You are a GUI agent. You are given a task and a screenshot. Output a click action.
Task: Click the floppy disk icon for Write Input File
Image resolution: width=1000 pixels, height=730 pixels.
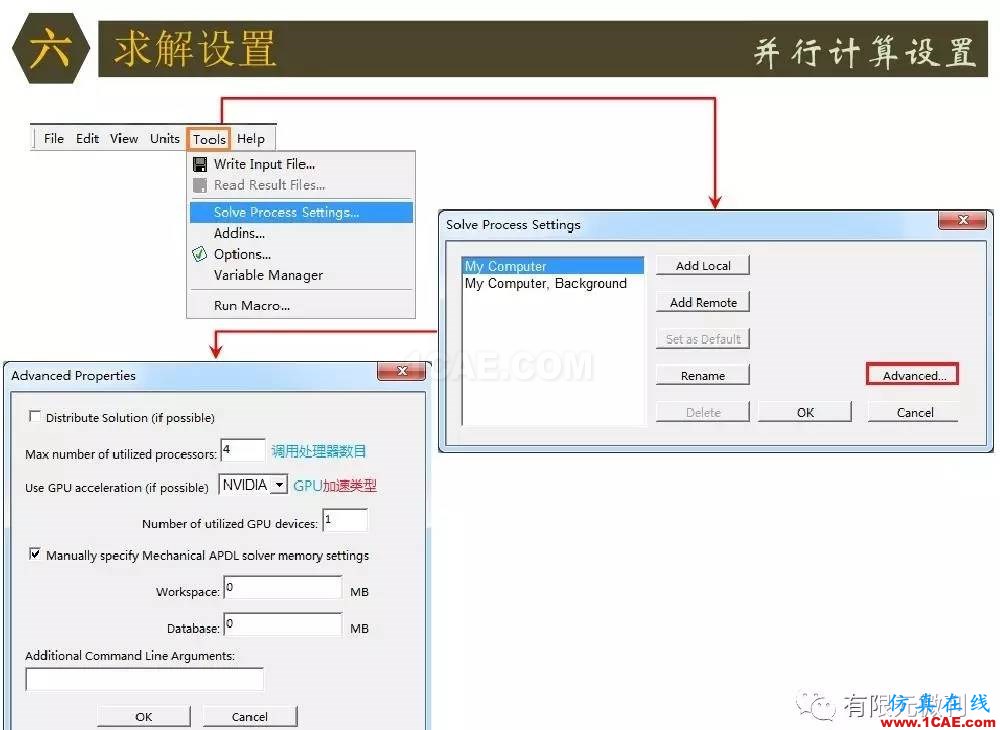200,164
